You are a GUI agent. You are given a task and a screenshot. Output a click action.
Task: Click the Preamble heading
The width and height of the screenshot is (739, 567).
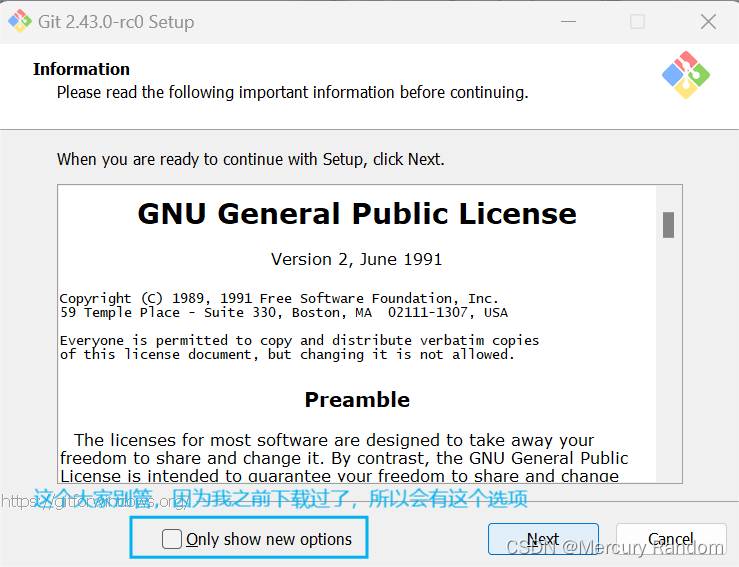(357, 400)
